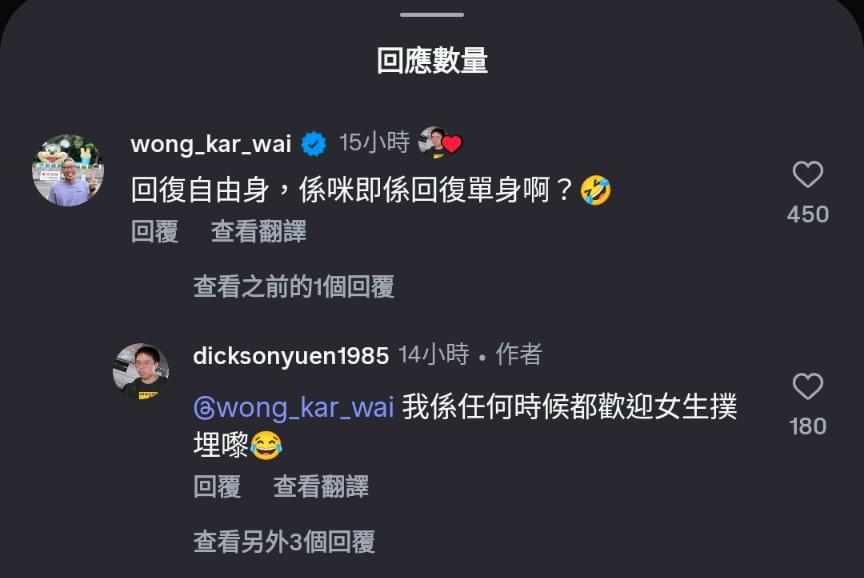Image resolution: width=864 pixels, height=578 pixels.
Task: Tap the 450 like count
Action: (808, 214)
